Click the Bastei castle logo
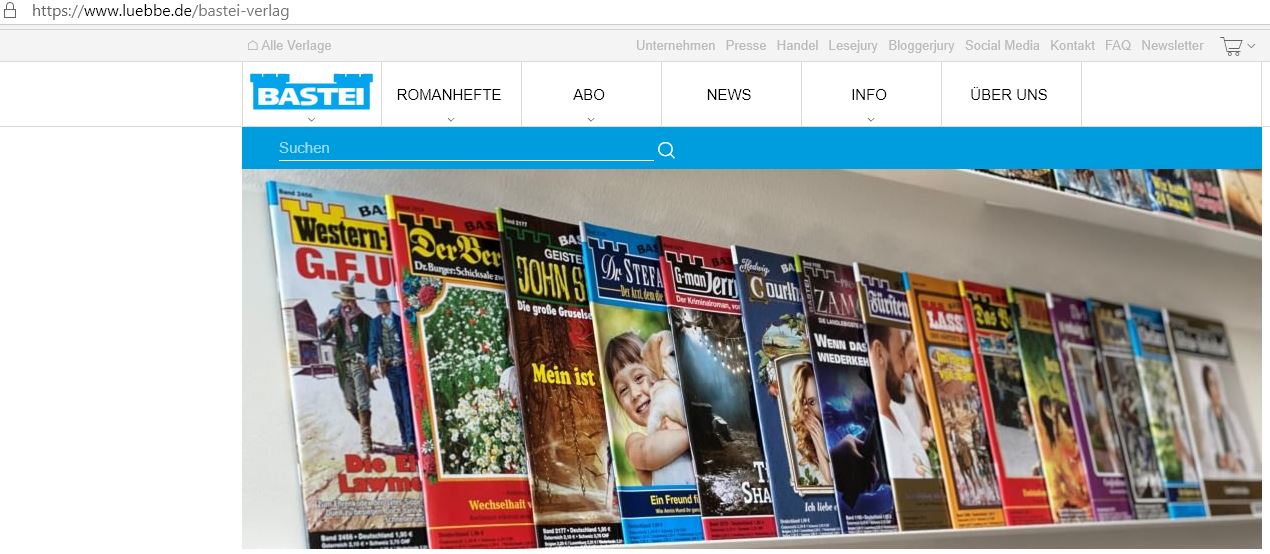The height and width of the screenshot is (554, 1270). coord(311,91)
